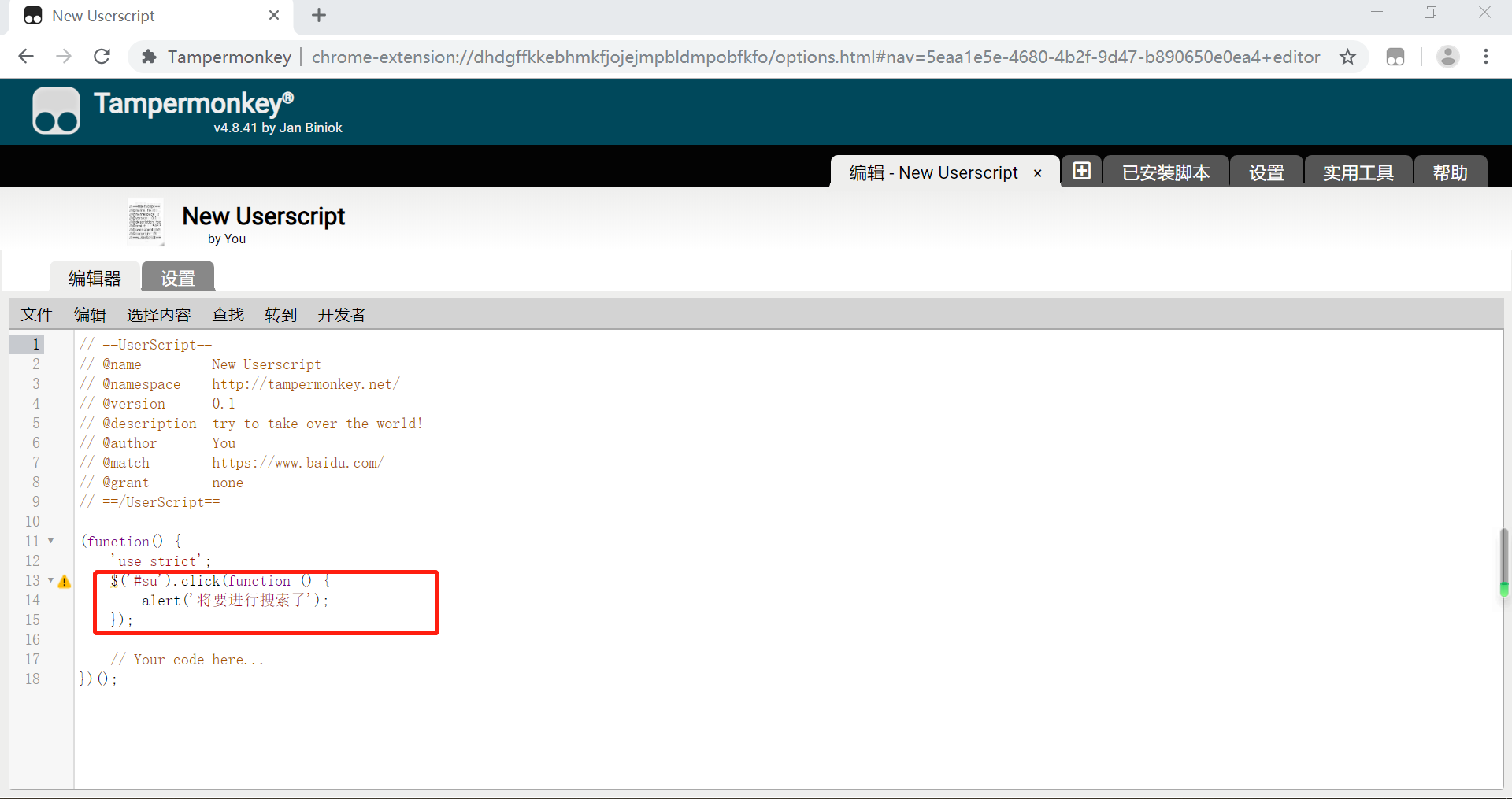1512x799 pixels.
Task: Switch to the 编辑器 tab
Action: 94,277
